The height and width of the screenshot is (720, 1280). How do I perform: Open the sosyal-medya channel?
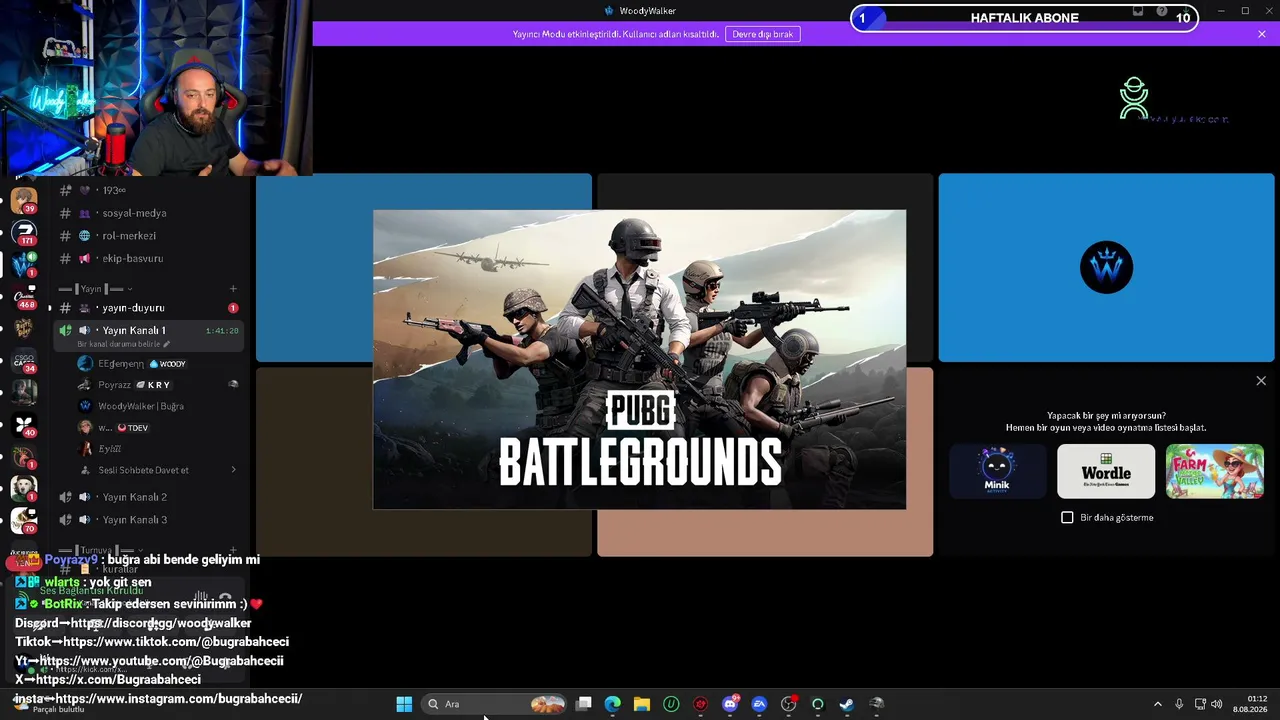click(148, 213)
